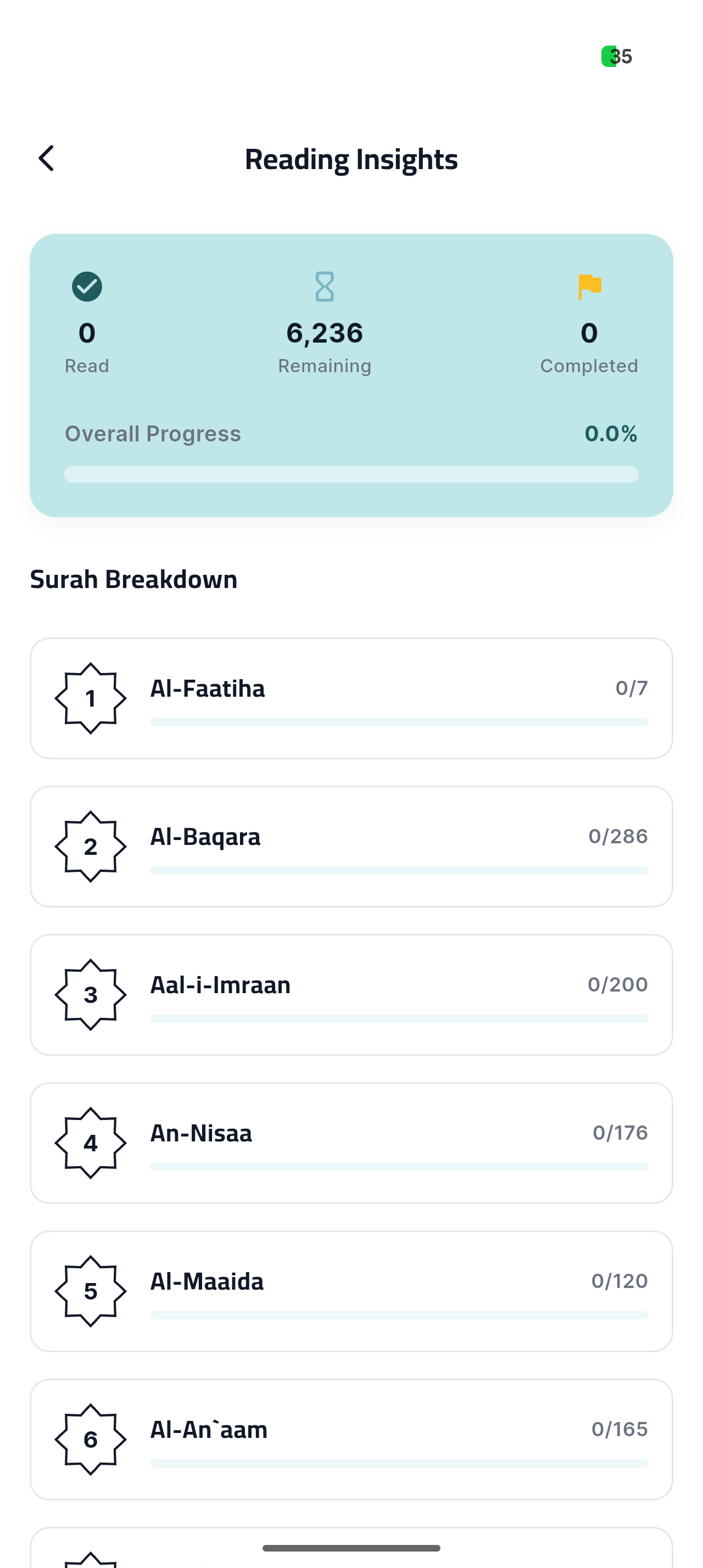Toggle completion status for Al-Baqara
This screenshot has height=1568, width=703.
pos(351,846)
